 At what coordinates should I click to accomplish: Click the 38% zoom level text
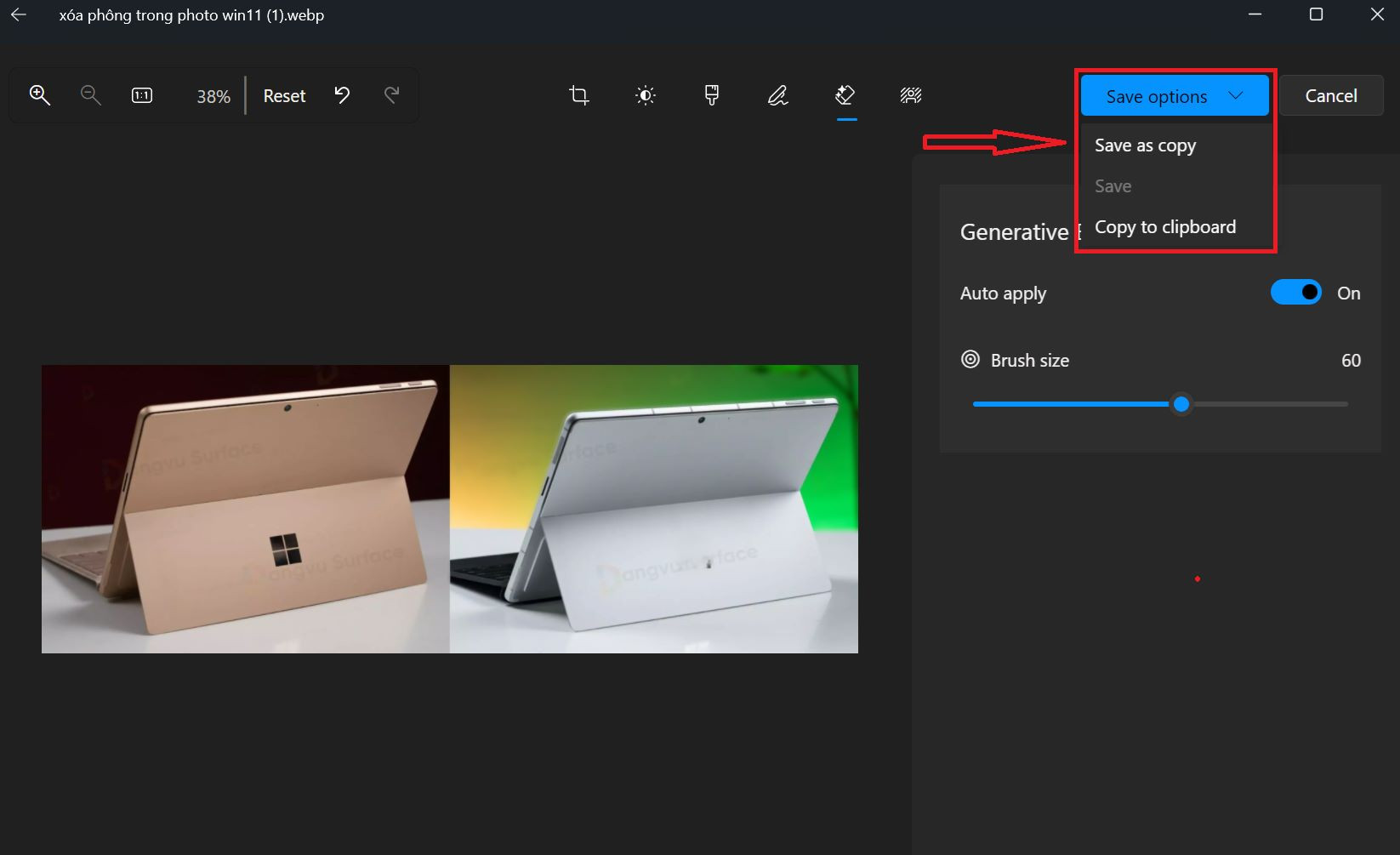[x=212, y=95]
